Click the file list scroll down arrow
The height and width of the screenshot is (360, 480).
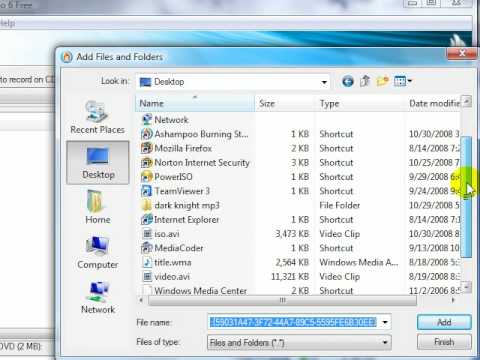tap(467, 287)
